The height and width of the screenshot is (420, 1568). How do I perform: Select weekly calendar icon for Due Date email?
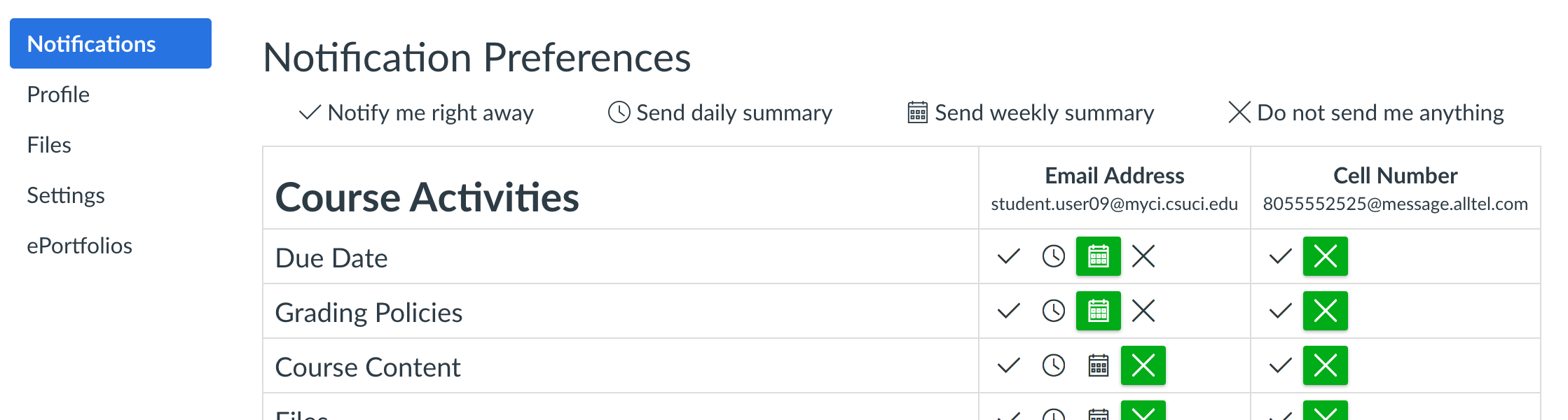pos(1098,256)
